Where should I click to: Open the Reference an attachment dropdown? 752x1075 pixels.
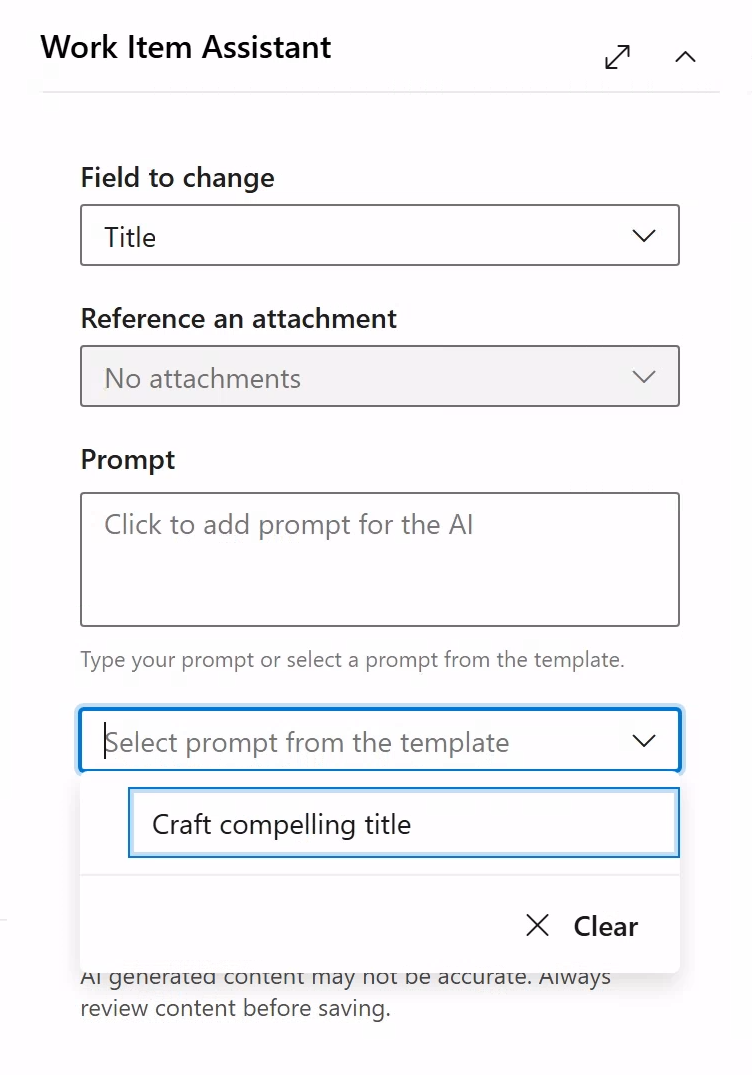(380, 376)
